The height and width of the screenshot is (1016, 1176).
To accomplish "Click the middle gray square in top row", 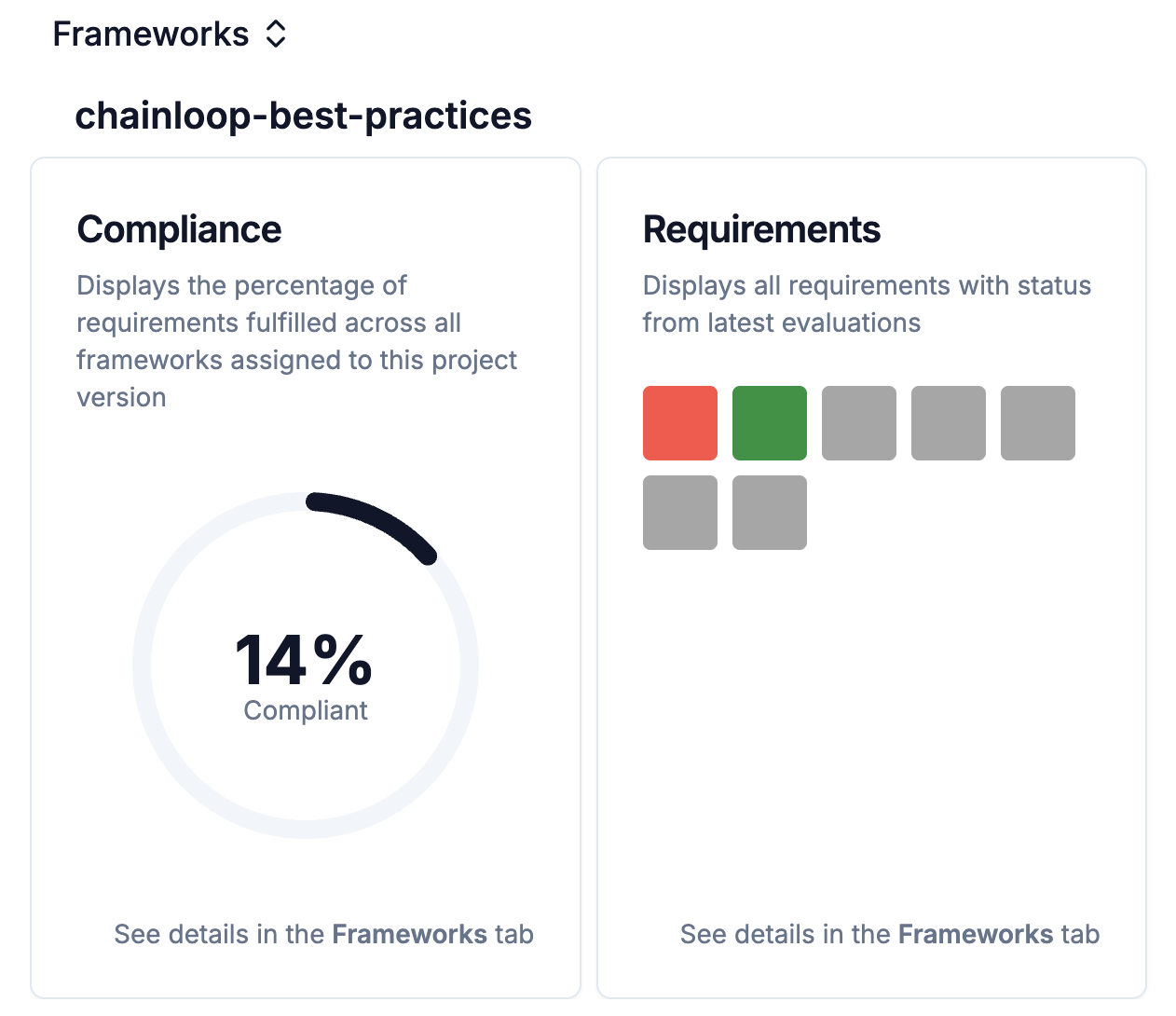I will click(949, 423).
